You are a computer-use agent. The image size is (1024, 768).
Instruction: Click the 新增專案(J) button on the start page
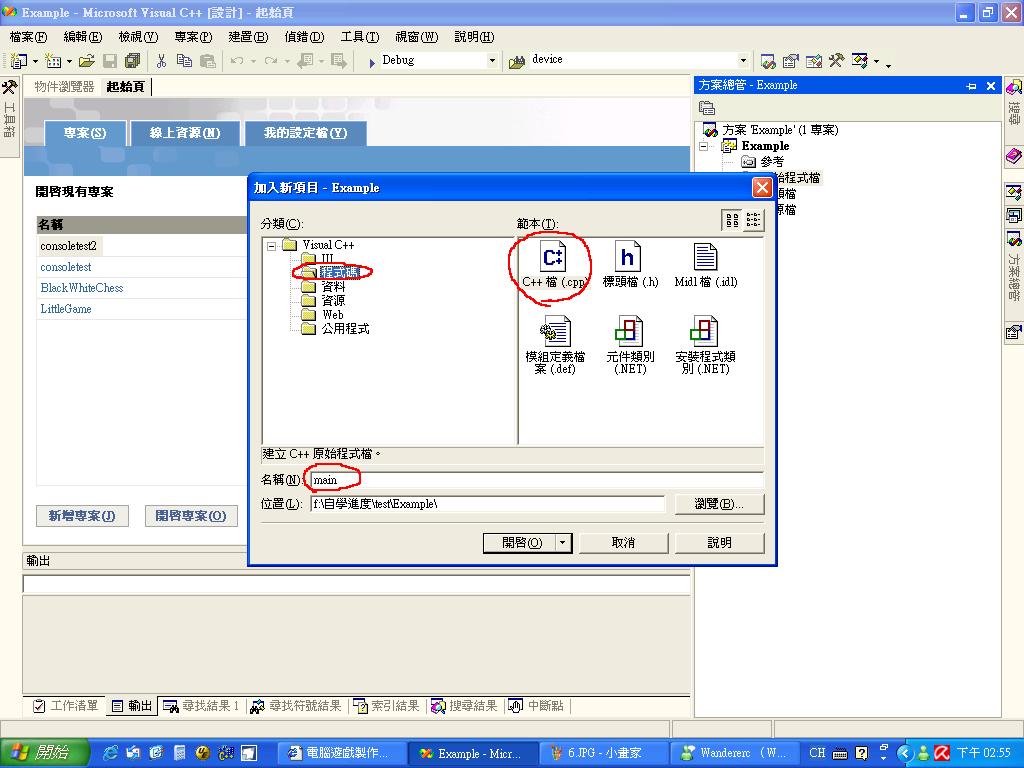(x=82, y=516)
